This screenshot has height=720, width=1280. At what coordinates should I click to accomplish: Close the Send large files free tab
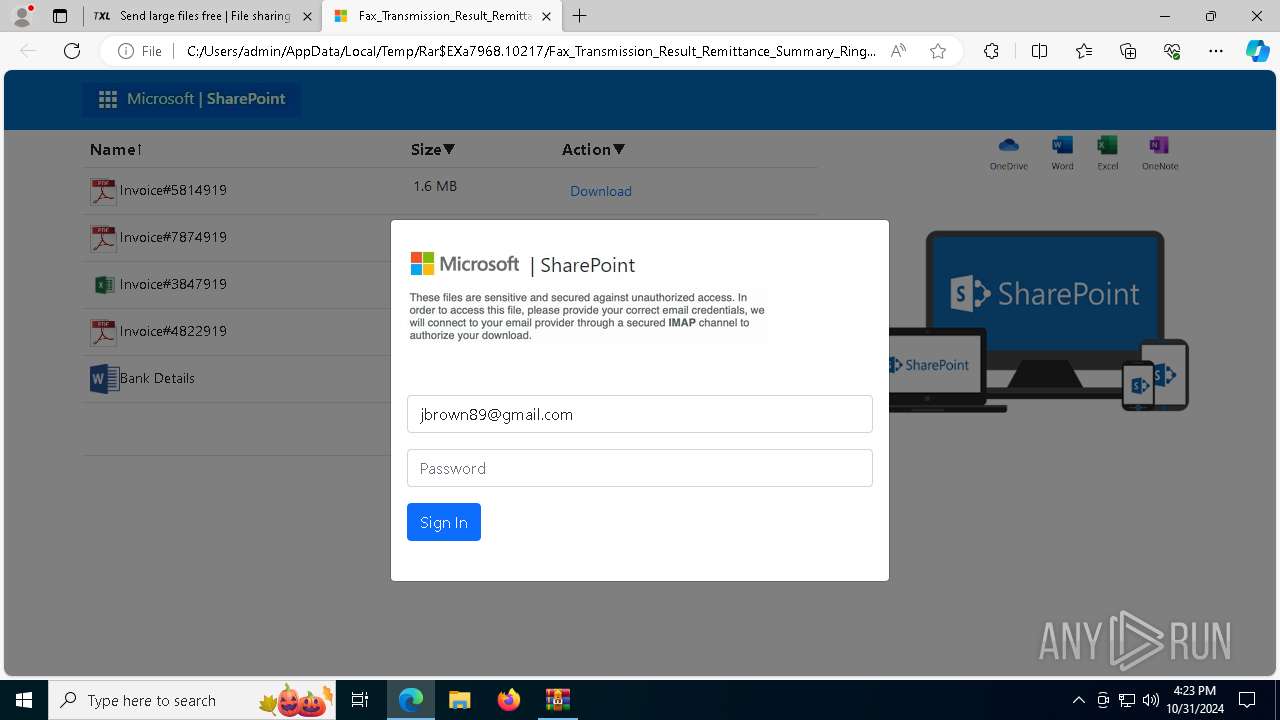(x=307, y=16)
